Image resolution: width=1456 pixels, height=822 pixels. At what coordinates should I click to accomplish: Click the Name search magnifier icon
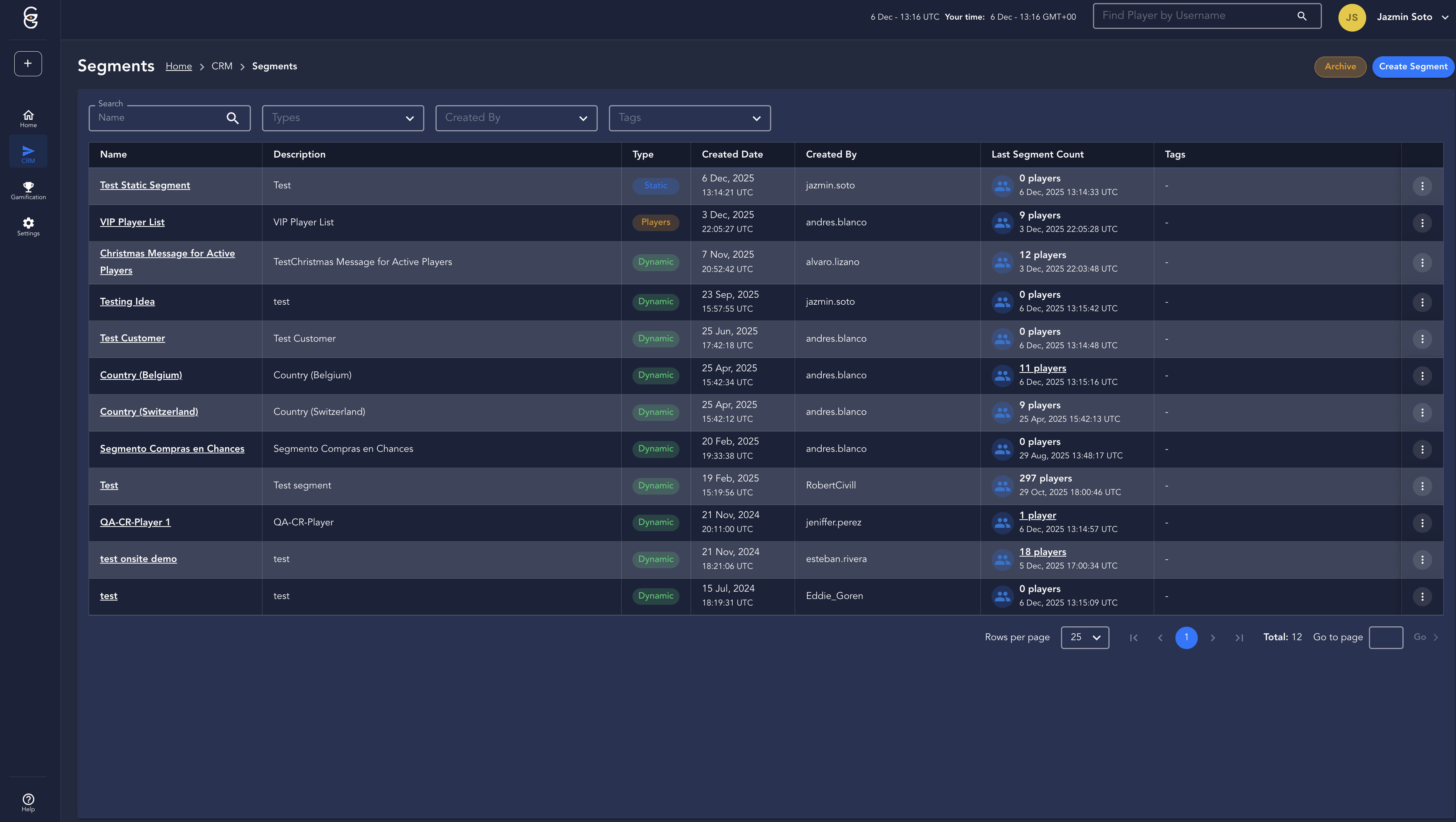[232, 117]
